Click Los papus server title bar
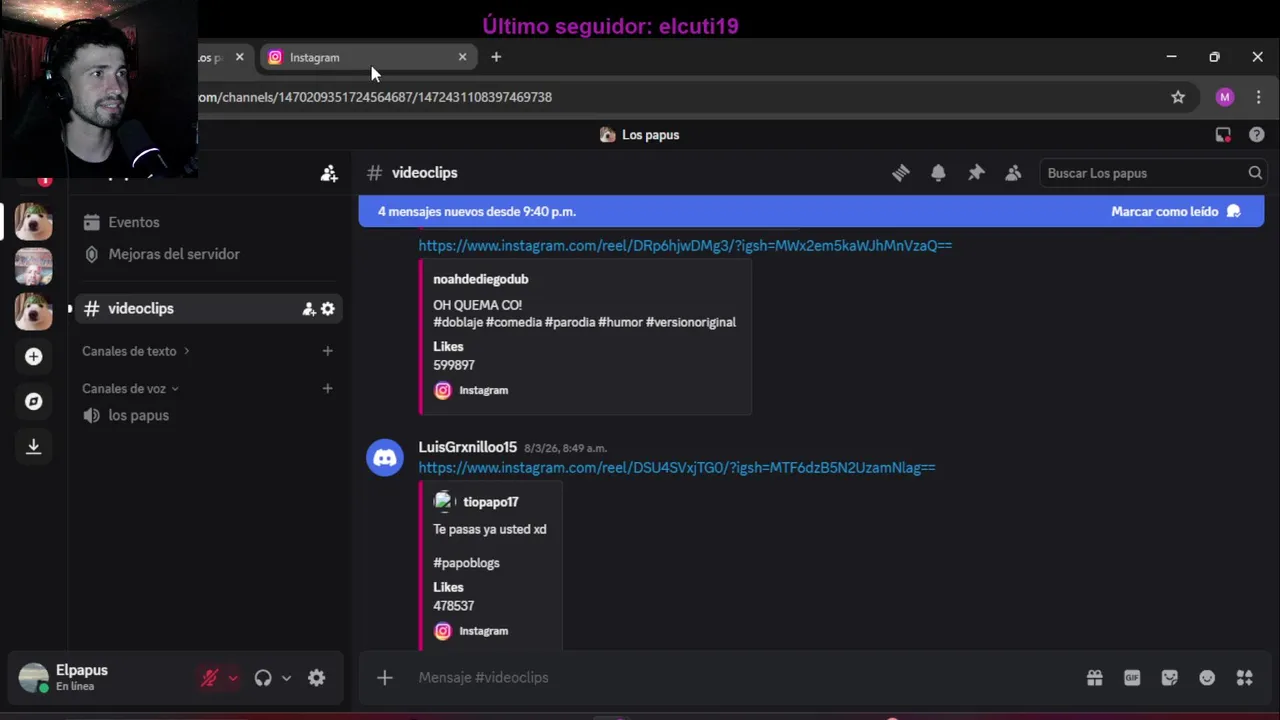 pyautogui.click(x=640, y=135)
